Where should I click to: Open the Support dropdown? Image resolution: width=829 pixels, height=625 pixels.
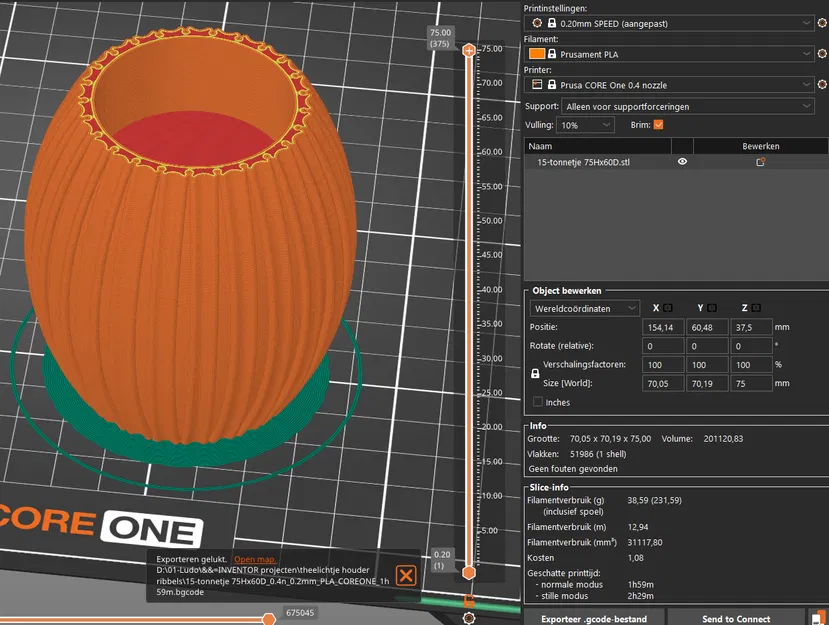[x=688, y=106]
